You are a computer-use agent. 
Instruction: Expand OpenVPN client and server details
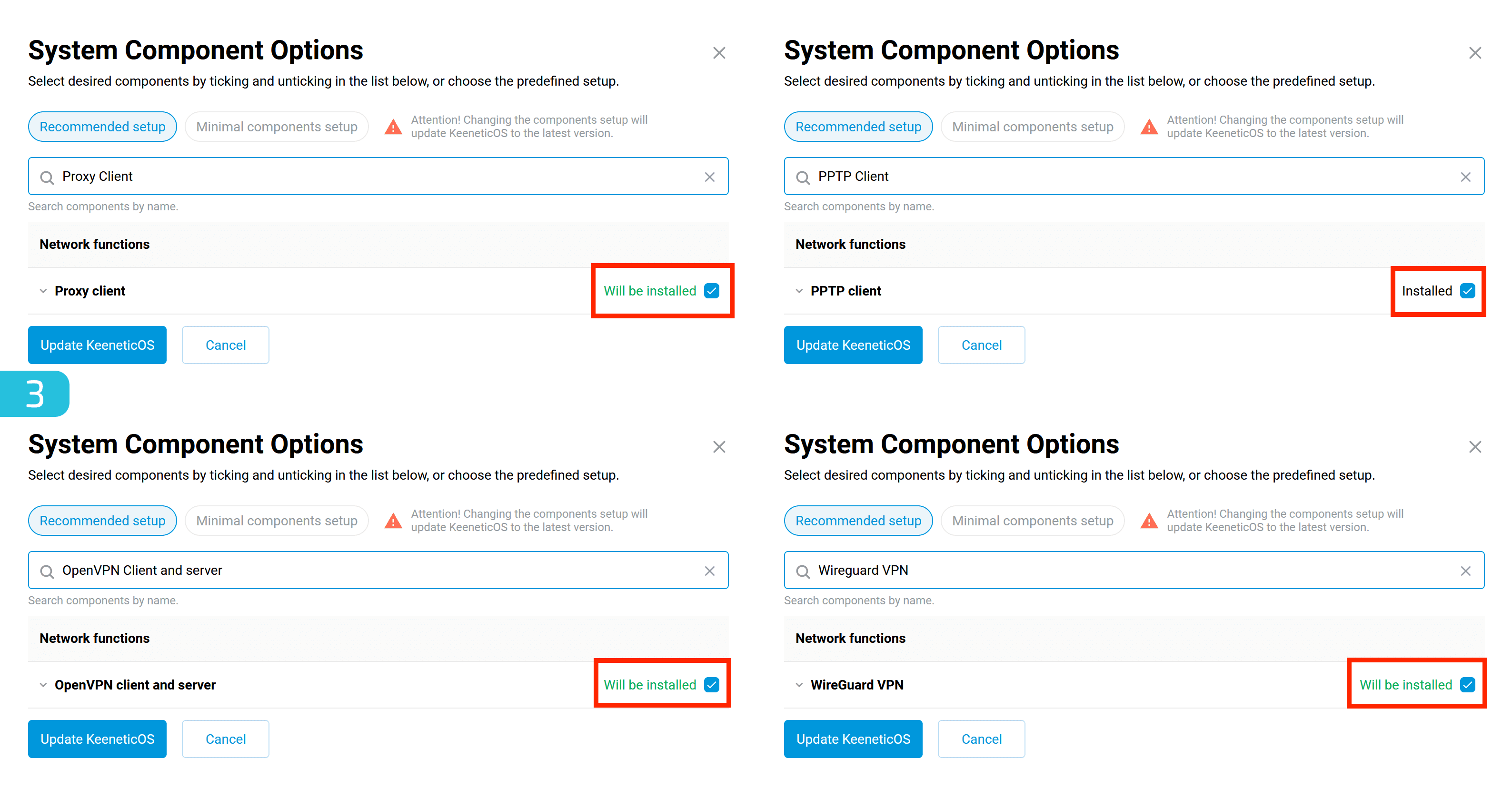coord(43,685)
